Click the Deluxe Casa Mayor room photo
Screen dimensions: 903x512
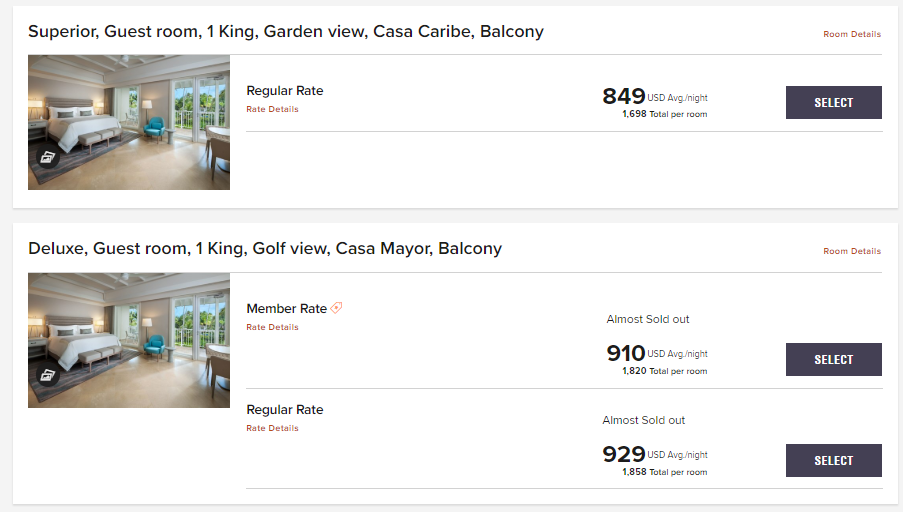tap(129, 340)
